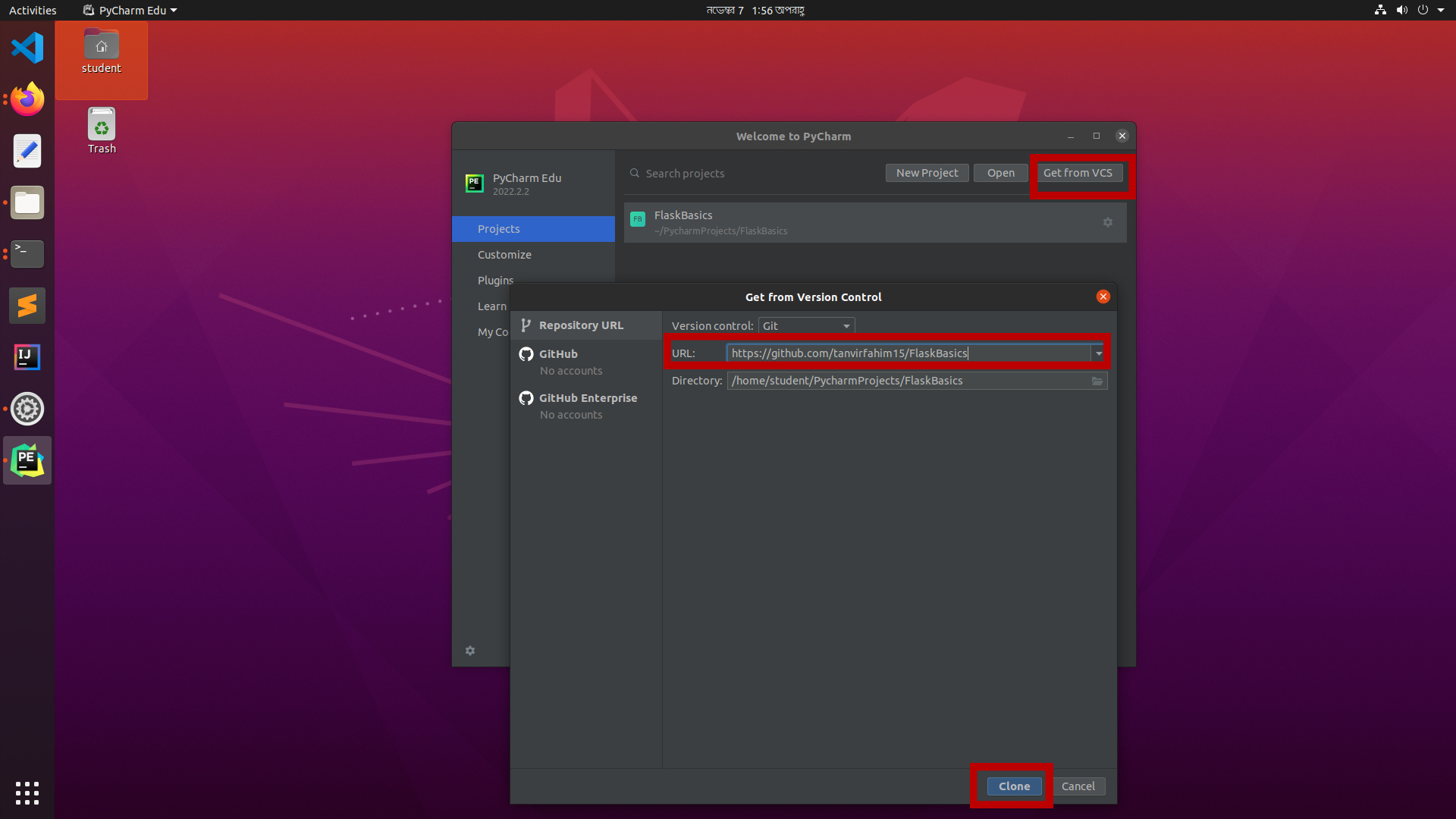Open the FlaskBasics recent project entry

point(834,222)
